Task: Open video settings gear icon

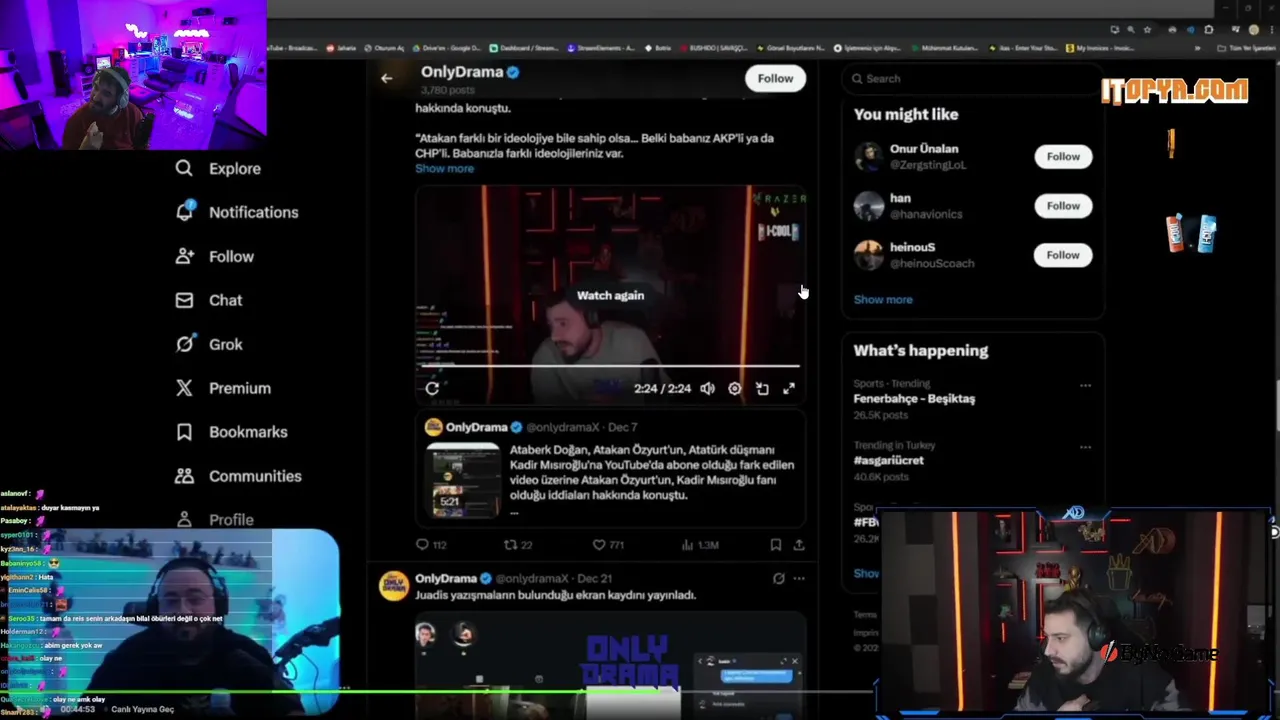Action: coord(735,388)
